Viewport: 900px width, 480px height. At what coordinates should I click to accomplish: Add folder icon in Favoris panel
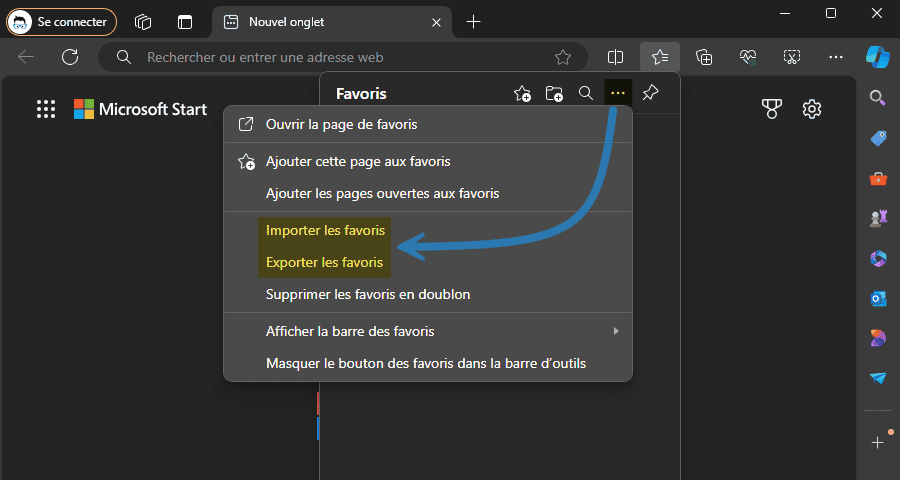click(554, 94)
